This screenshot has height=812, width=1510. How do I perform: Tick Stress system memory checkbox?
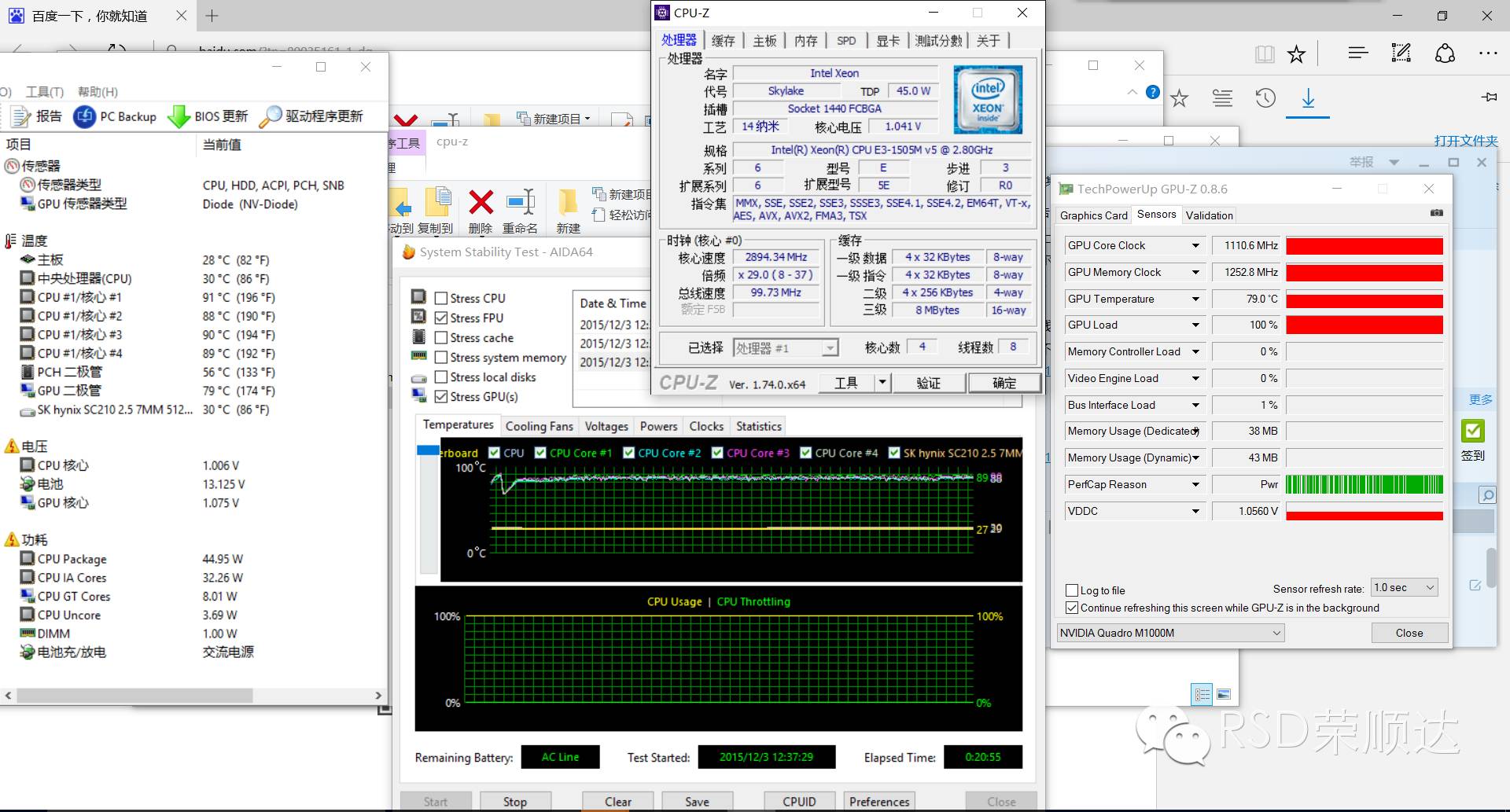click(x=441, y=358)
